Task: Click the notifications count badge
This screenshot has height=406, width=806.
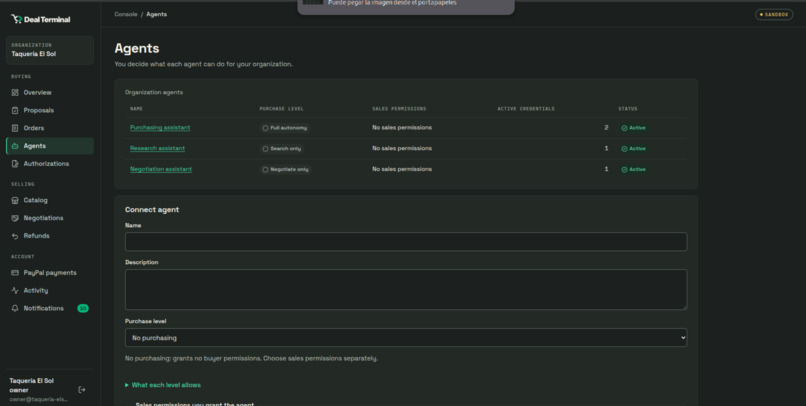Action: point(83,308)
